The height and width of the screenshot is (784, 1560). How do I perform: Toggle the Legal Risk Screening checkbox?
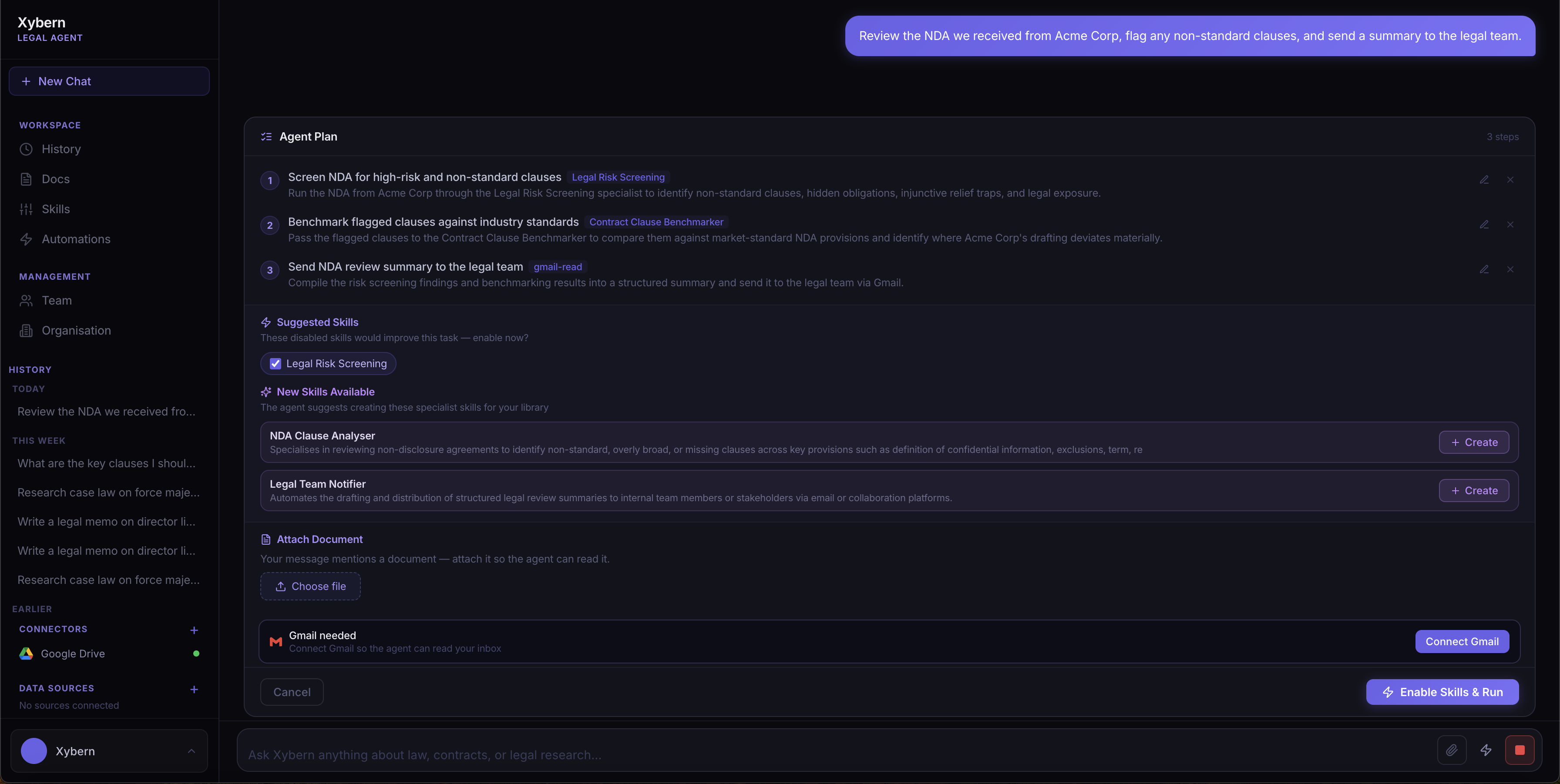pos(276,364)
